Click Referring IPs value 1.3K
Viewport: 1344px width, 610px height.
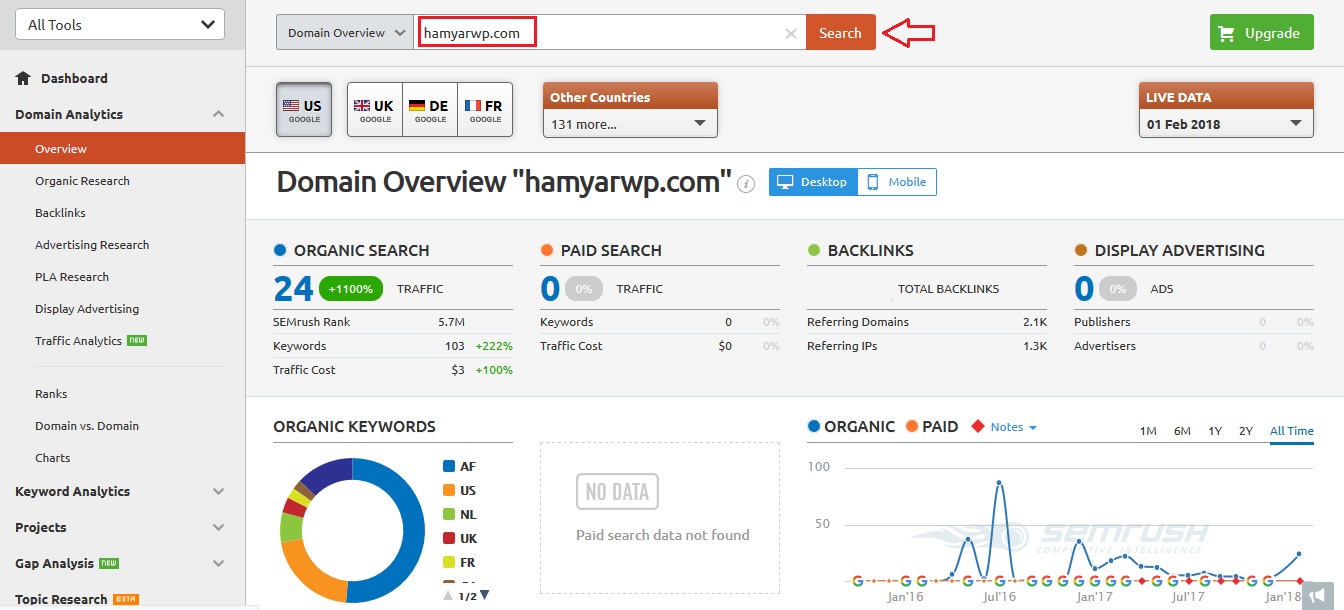(1035, 346)
